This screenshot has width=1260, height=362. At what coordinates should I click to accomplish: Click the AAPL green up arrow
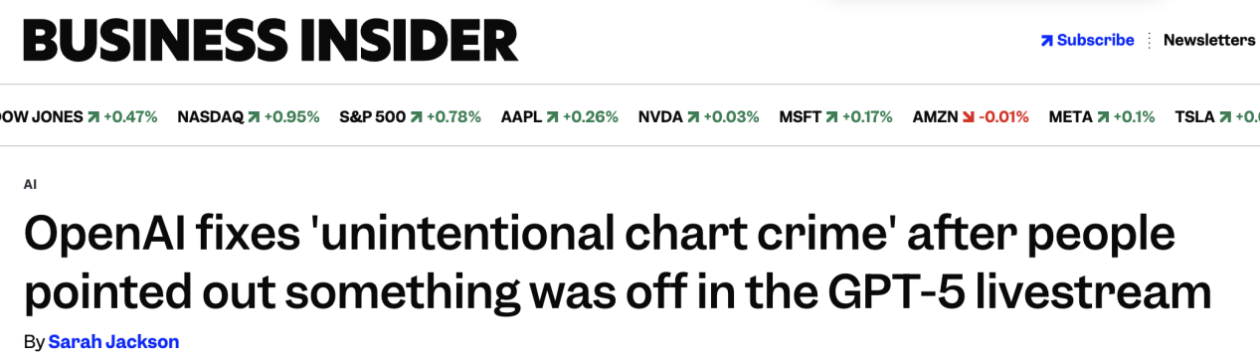tap(552, 117)
